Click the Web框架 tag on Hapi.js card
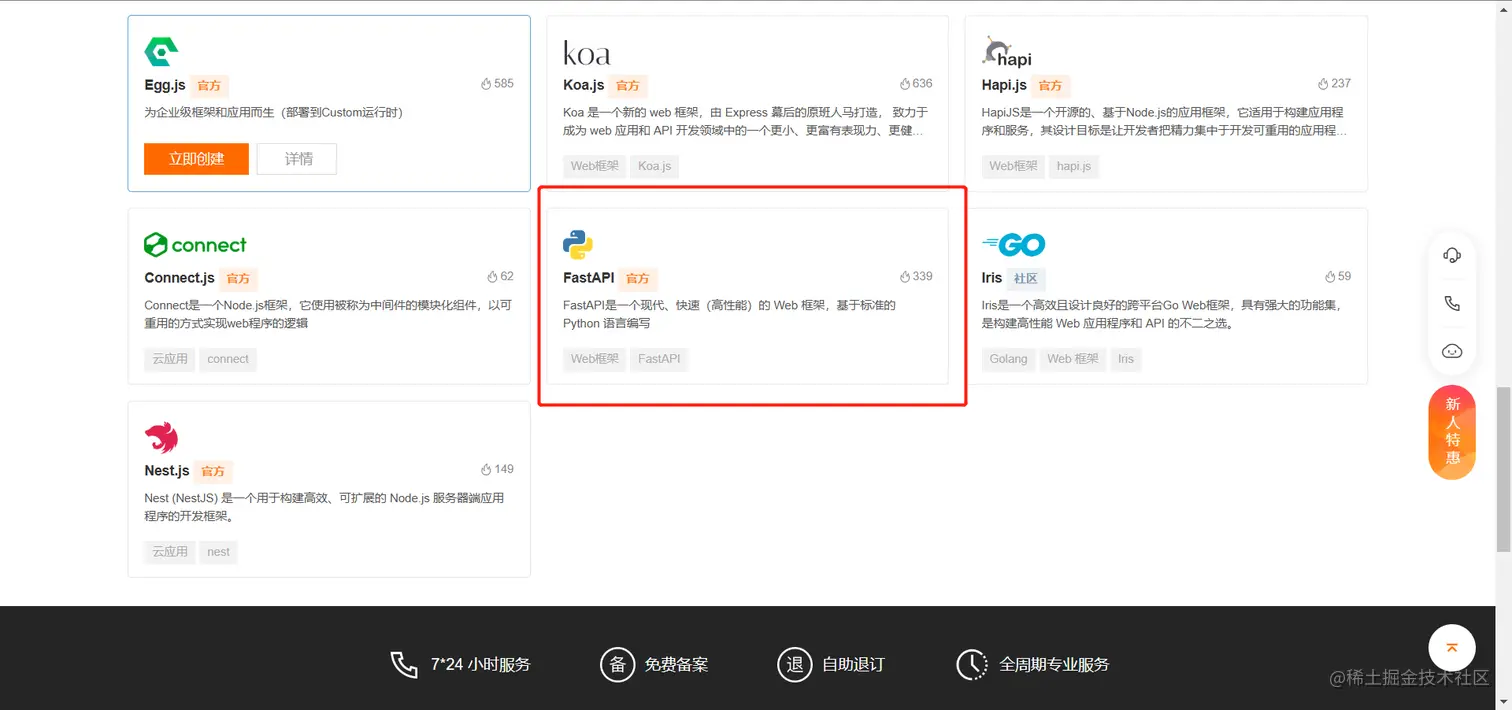The image size is (1512, 710). [x=1013, y=166]
